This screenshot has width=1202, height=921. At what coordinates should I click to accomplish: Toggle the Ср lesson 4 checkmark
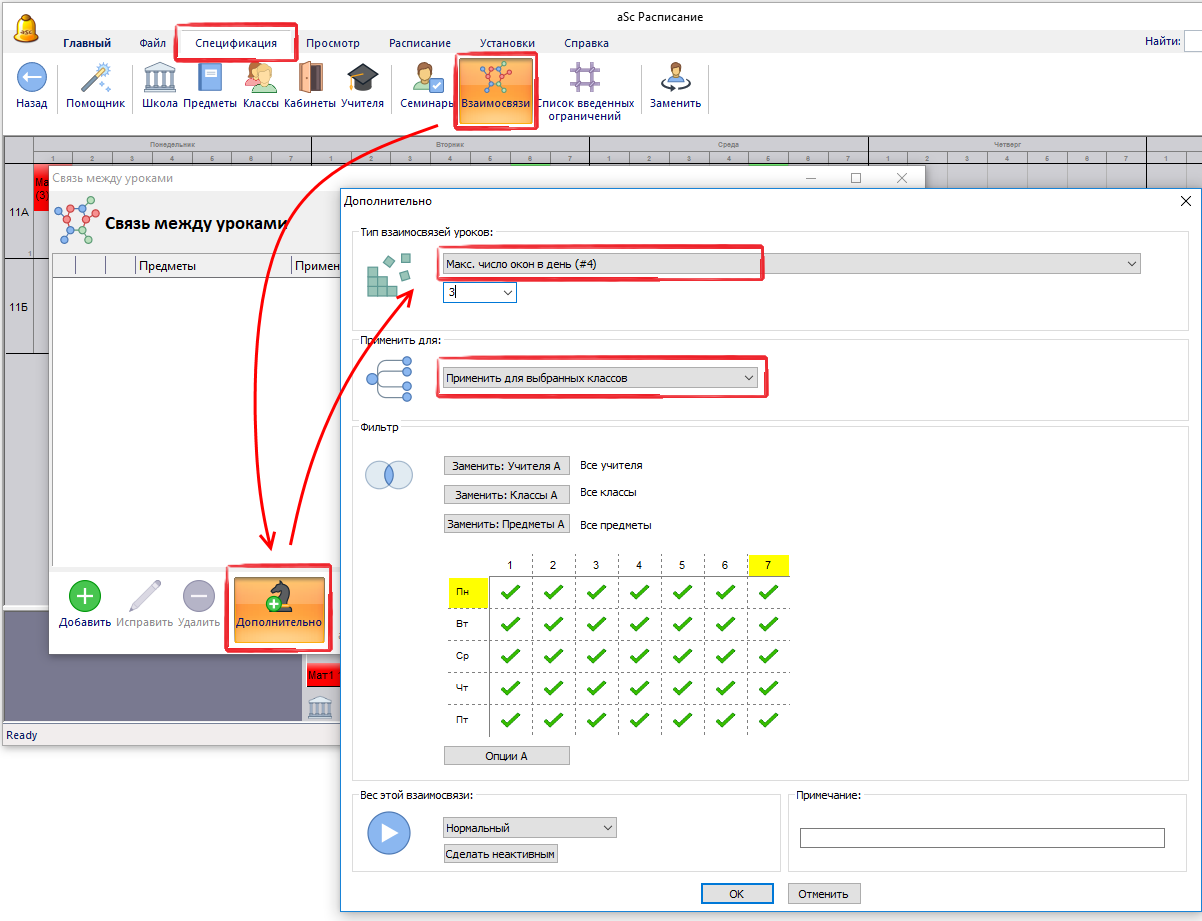click(639, 657)
